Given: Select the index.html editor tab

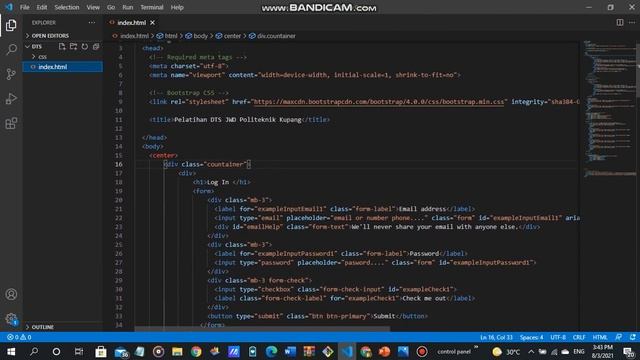Looking at the screenshot, I should click(131, 23).
